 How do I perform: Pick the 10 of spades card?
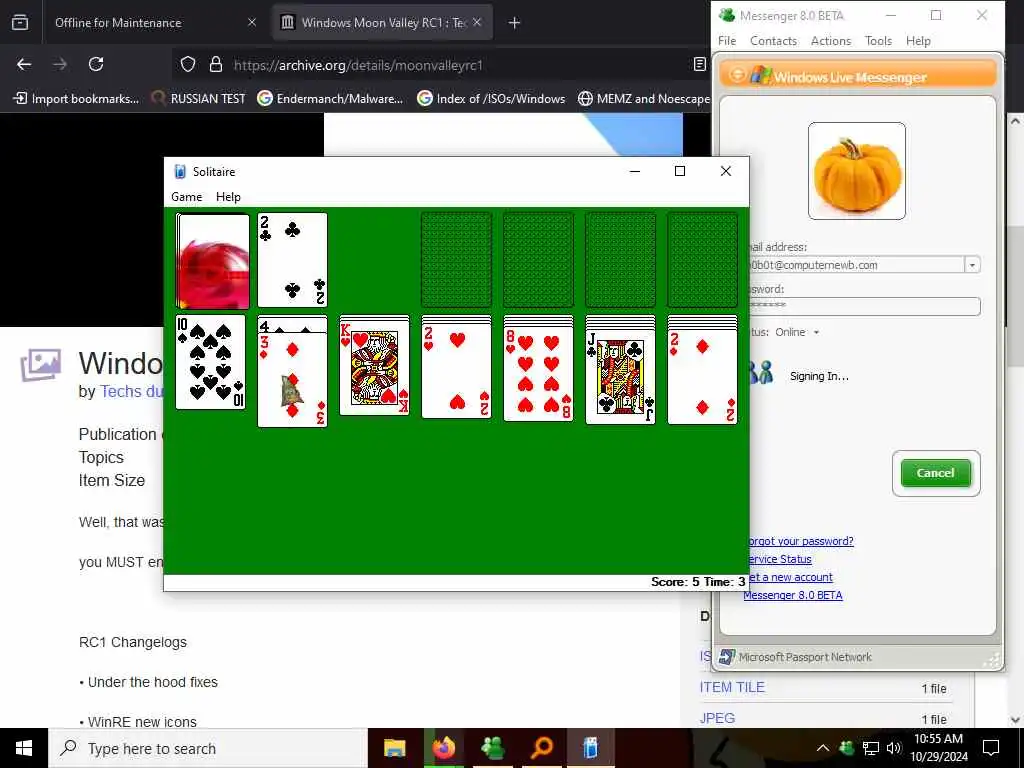pos(211,362)
